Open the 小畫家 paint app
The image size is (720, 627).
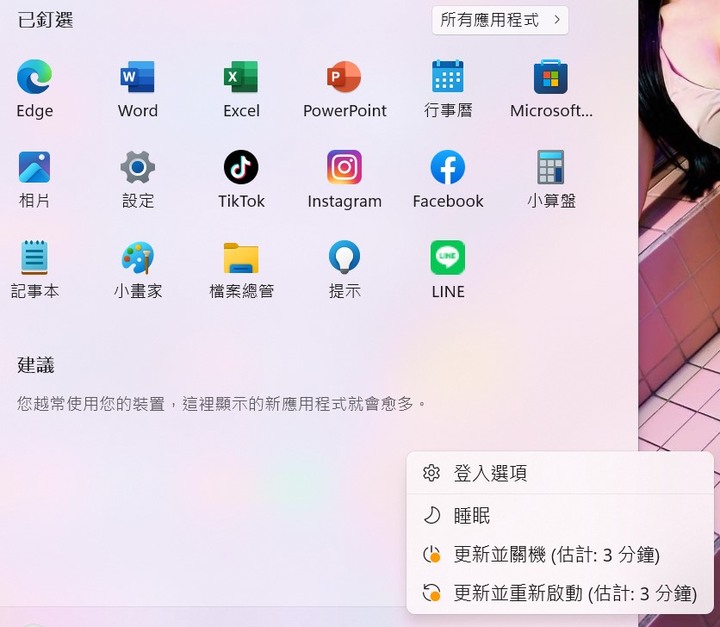pyautogui.click(x=137, y=257)
